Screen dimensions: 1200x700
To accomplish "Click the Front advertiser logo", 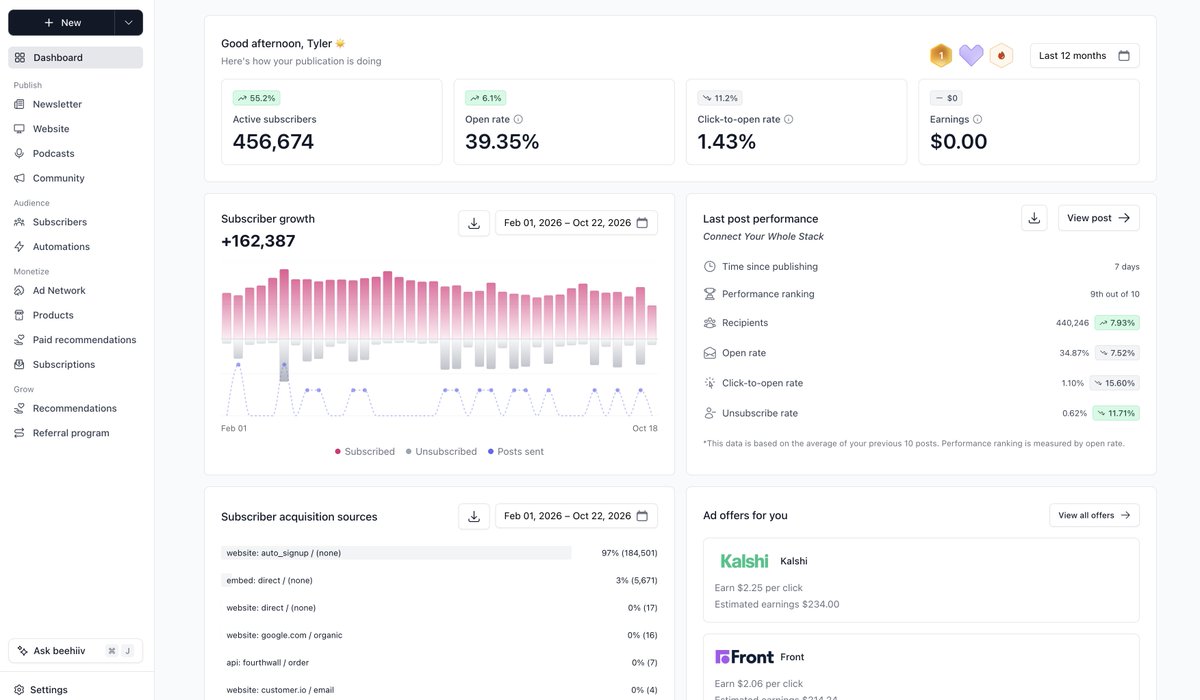I will click(x=744, y=657).
